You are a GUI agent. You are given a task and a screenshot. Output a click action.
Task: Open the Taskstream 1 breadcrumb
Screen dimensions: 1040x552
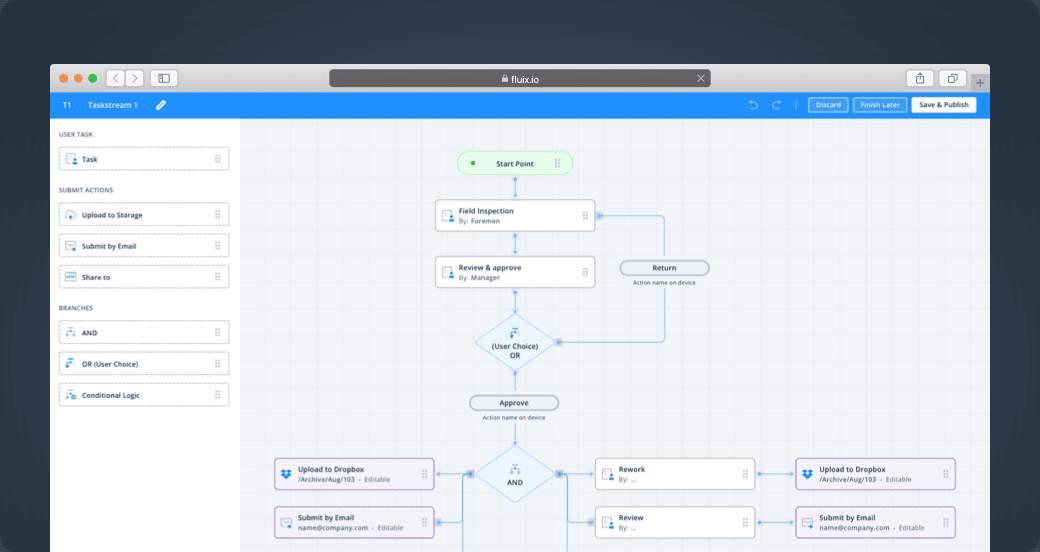click(x=113, y=105)
